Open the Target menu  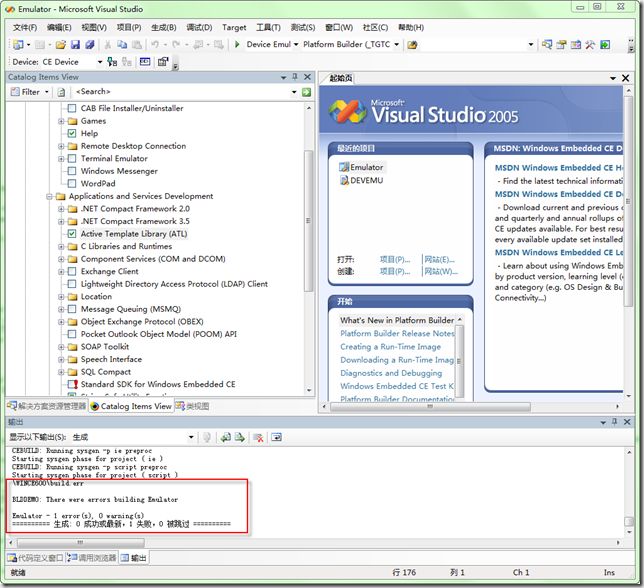[x=234, y=28]
